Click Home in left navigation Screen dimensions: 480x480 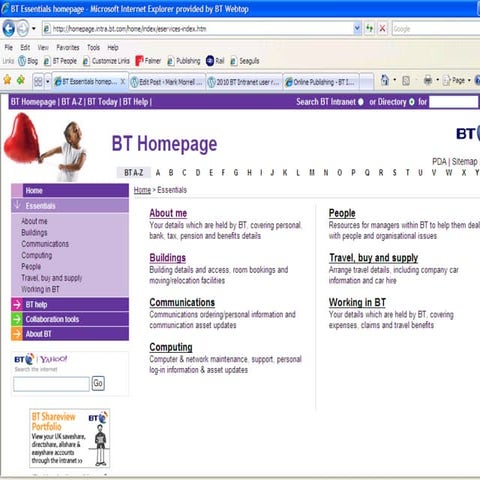[70, 191]
